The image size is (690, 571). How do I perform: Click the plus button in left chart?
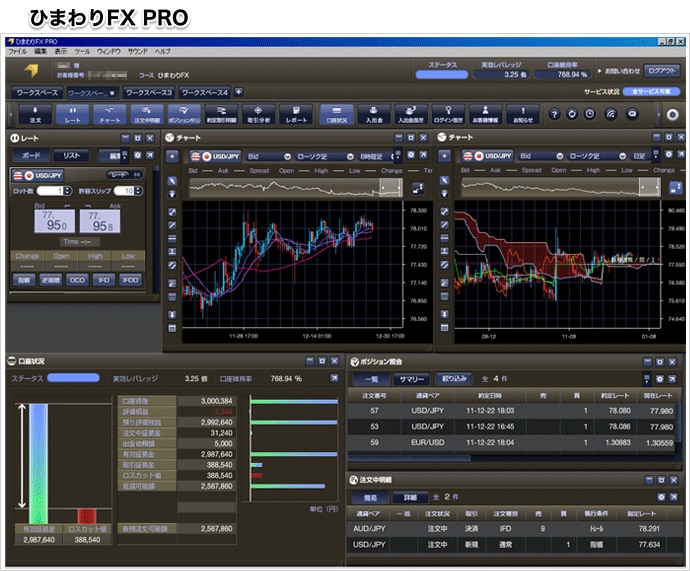[172, 156]
